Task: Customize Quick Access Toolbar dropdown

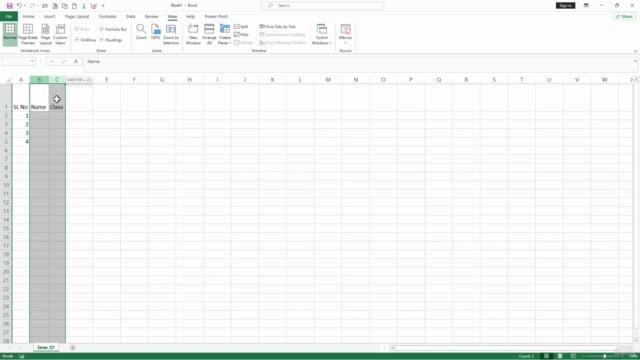Action: click(x=103, y=6)
